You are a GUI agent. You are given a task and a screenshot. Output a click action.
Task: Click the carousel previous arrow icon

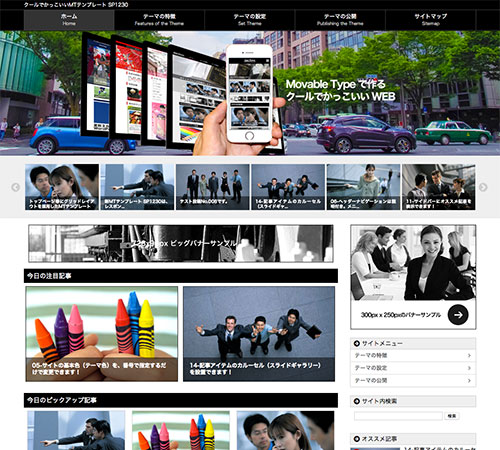coord(15,187)
